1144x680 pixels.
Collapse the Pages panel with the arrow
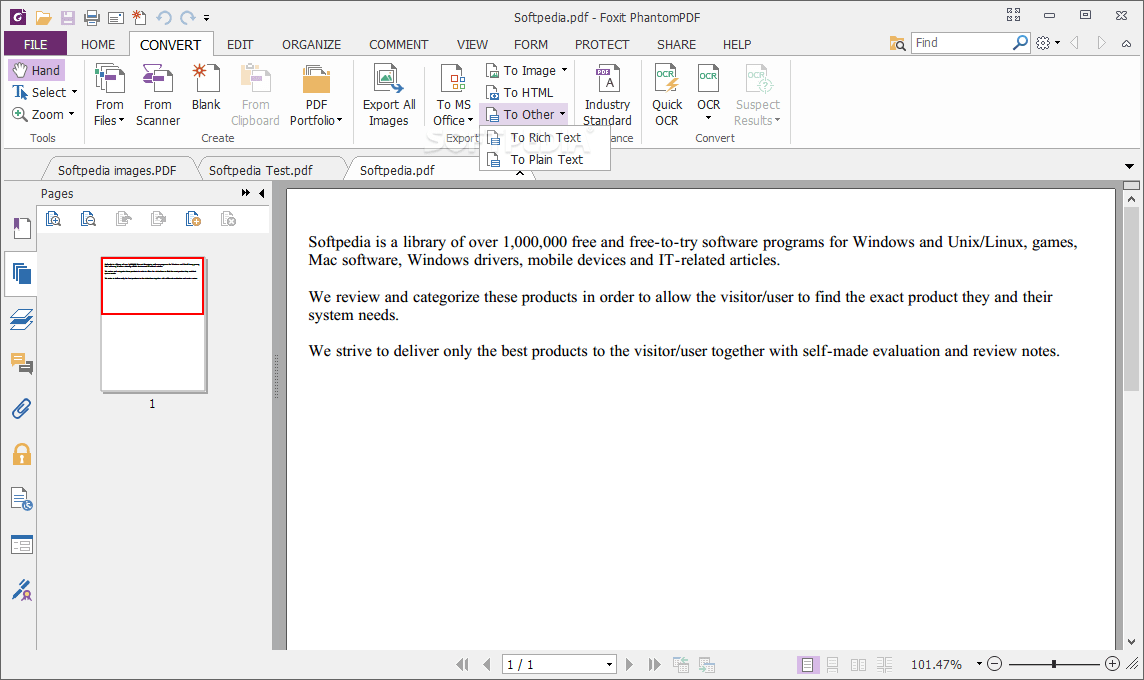261,193
